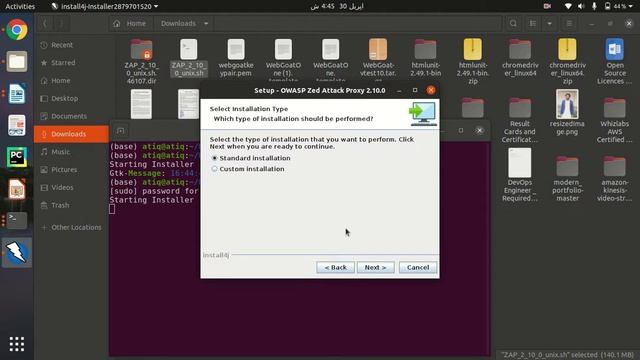Open Files app in the dock
Screen dimensions: 640x360
click(x=17, y=62)
